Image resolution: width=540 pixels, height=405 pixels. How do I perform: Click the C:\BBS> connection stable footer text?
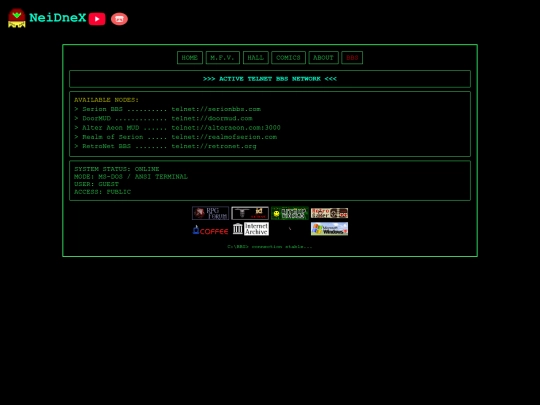(x=270, y=247)
